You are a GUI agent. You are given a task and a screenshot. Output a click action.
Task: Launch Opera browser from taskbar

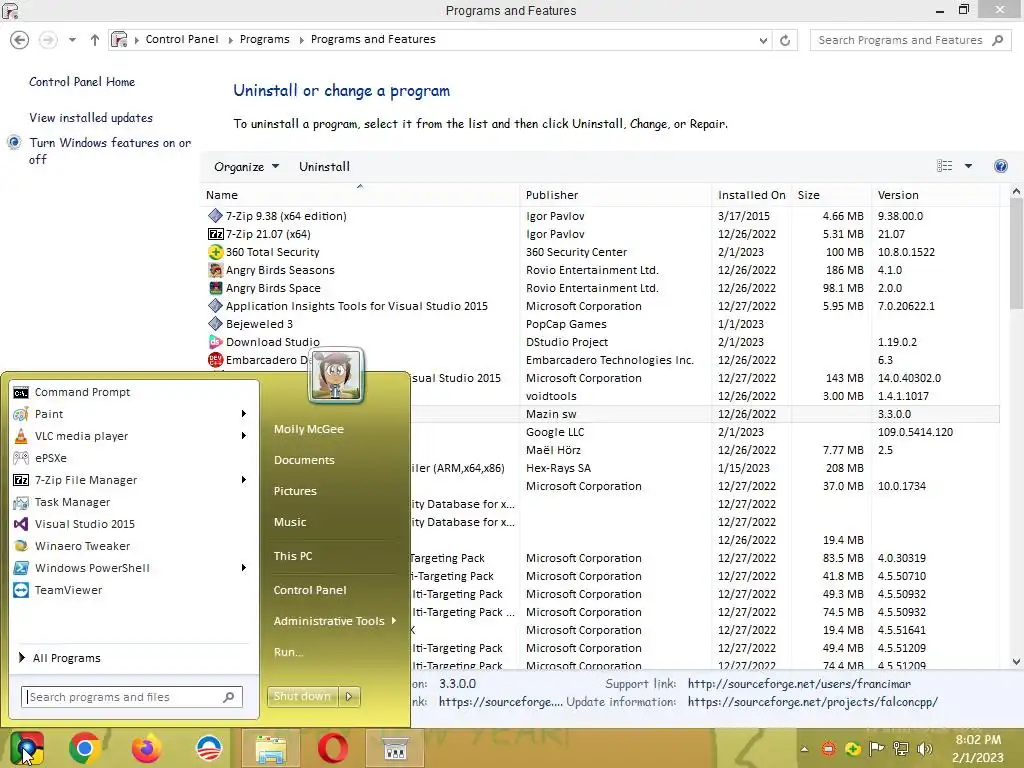332,748
